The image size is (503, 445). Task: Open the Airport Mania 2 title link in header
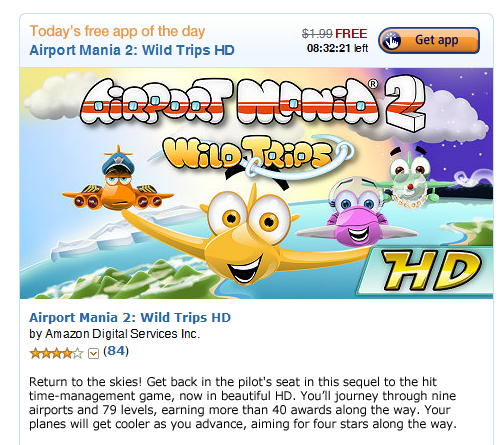click(132, 50)
